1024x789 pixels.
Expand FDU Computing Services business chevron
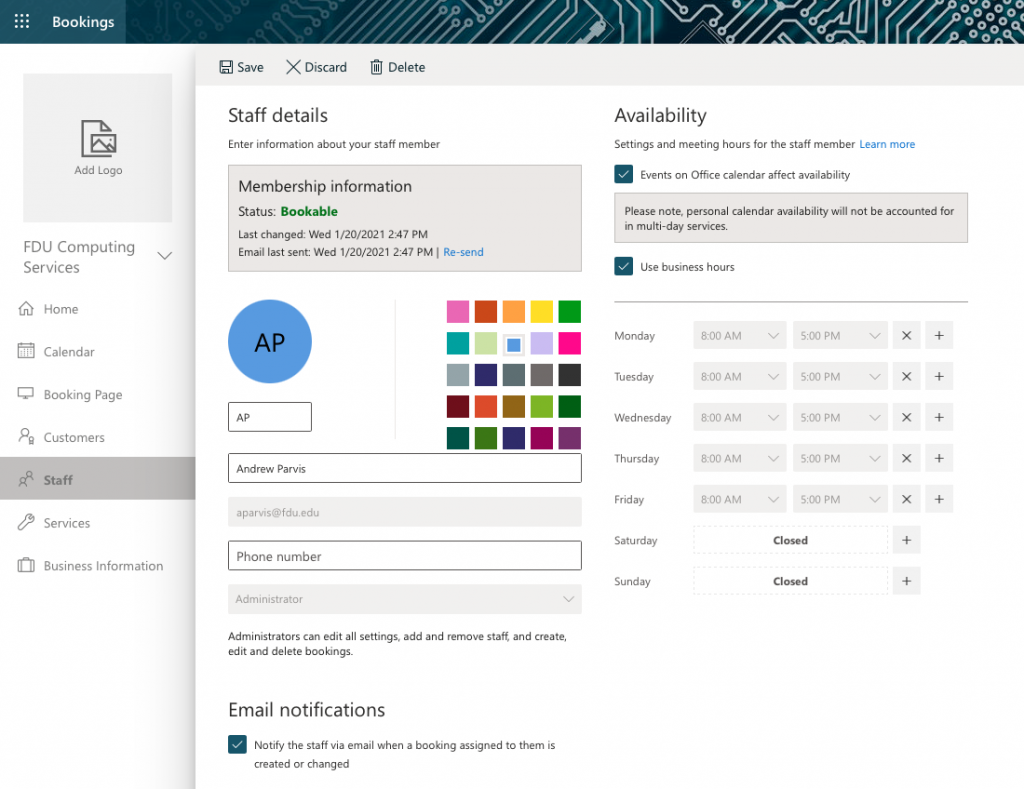tap(165, 256)
